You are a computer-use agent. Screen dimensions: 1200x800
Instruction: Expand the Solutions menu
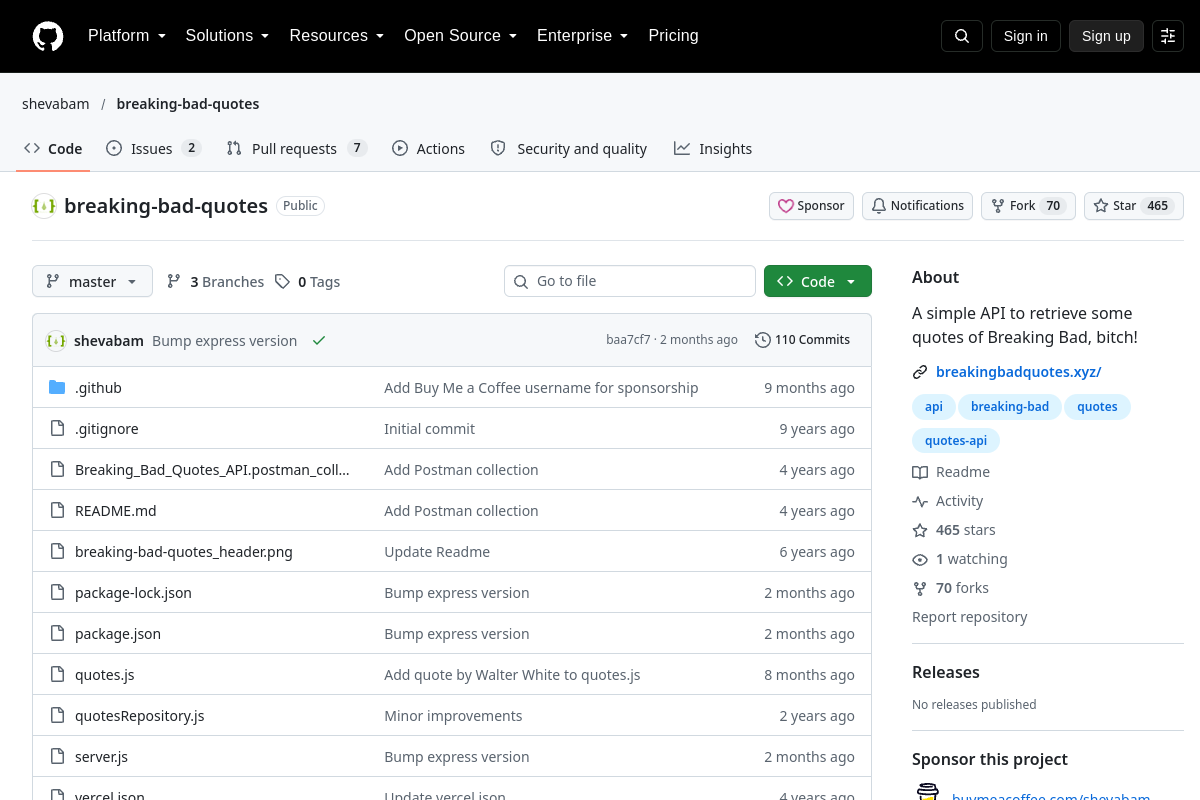(228, 36)
